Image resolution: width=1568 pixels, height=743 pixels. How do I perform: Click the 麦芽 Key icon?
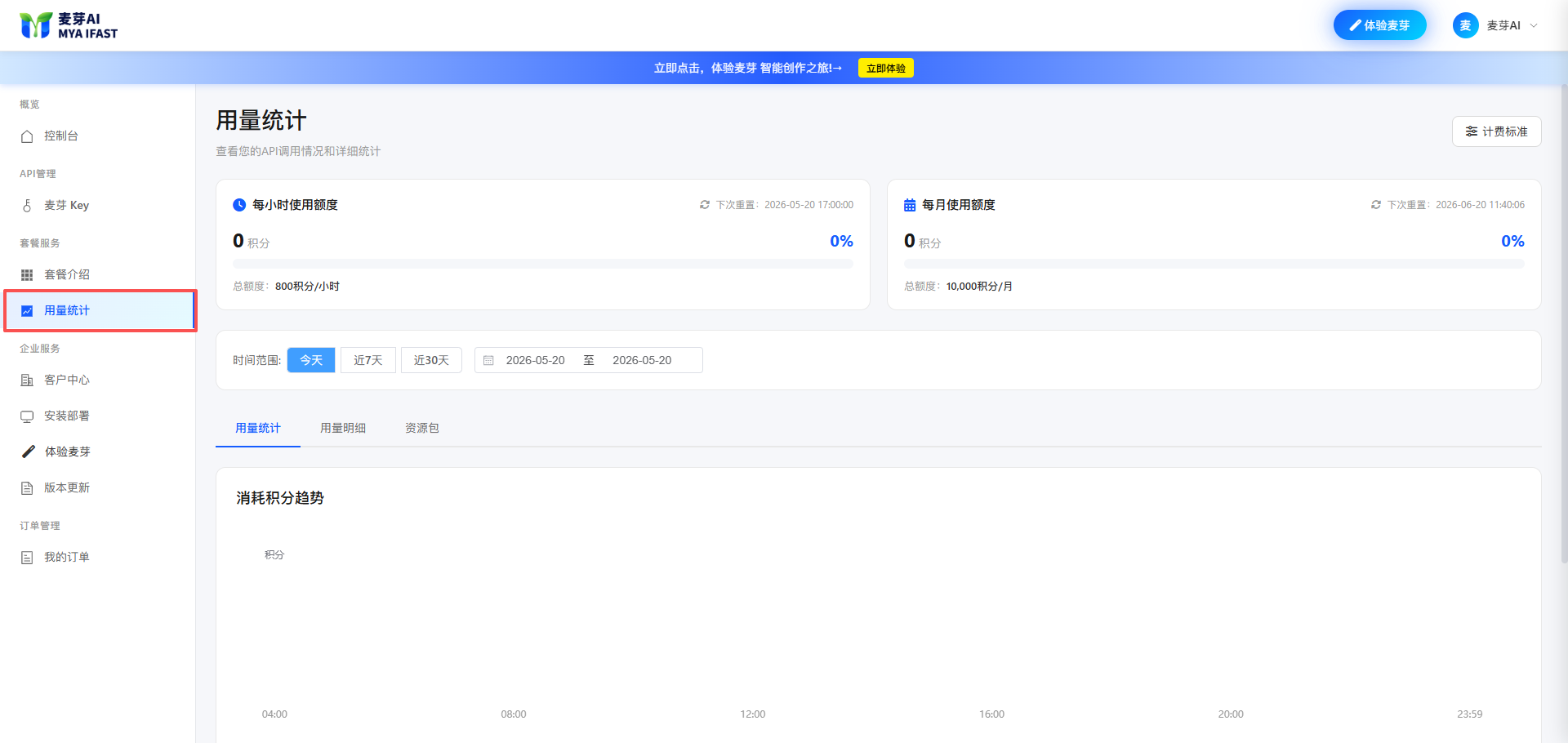[27, 206]
